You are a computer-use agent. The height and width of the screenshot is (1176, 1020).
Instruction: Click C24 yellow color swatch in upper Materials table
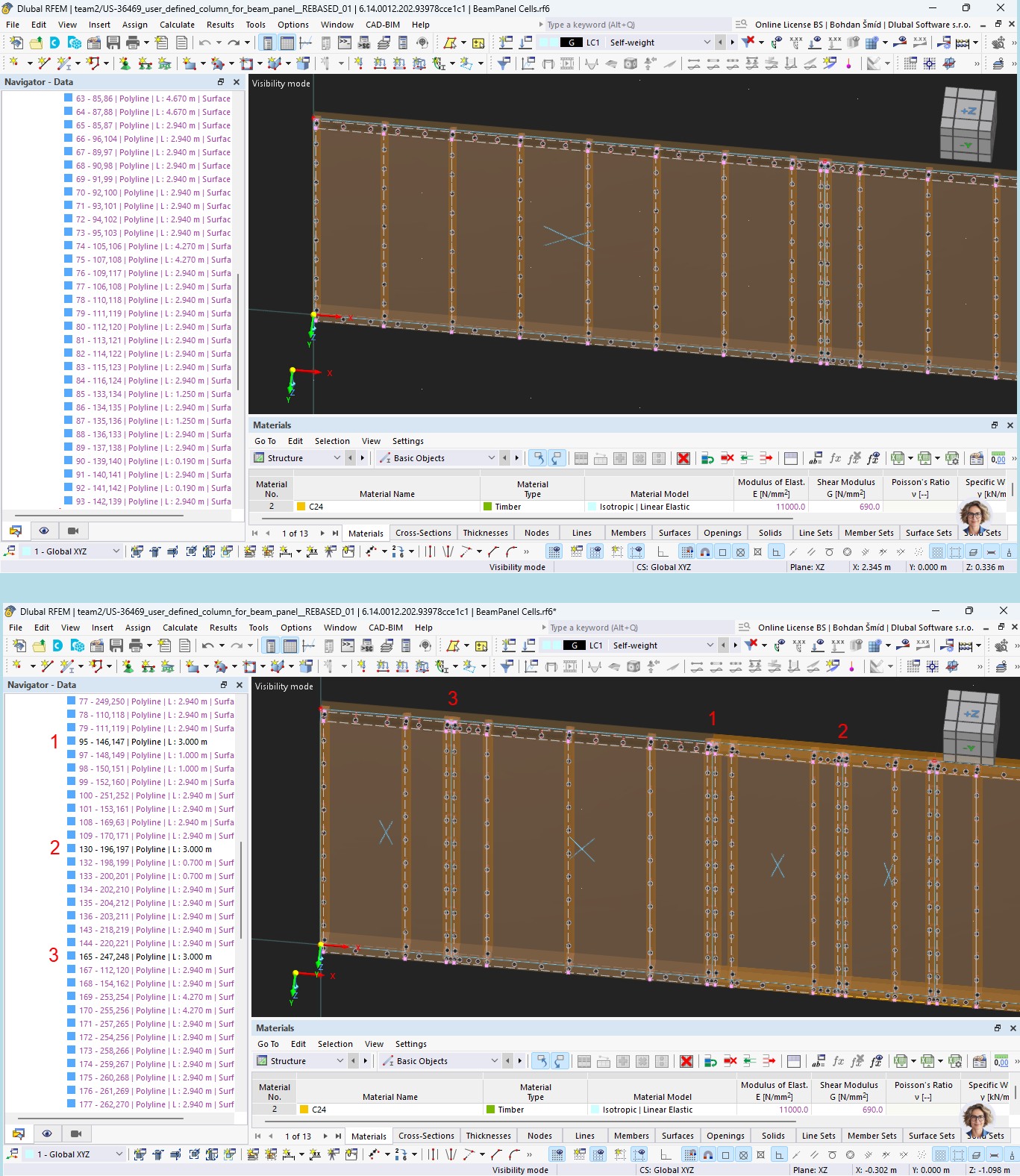click(301, 507)
